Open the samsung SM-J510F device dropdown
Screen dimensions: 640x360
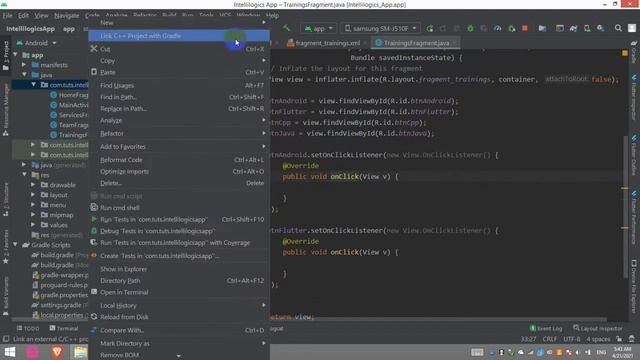pyautogui.click(x=380, y=28)
